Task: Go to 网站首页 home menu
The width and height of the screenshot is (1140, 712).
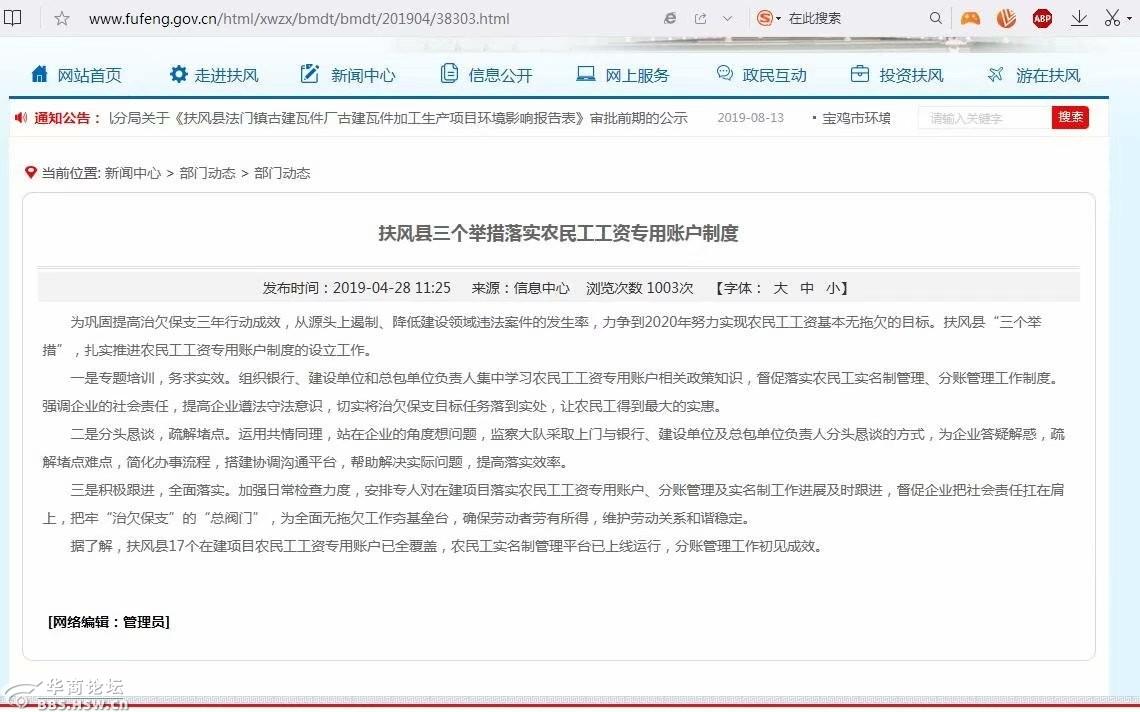Action: pos(89,75)
